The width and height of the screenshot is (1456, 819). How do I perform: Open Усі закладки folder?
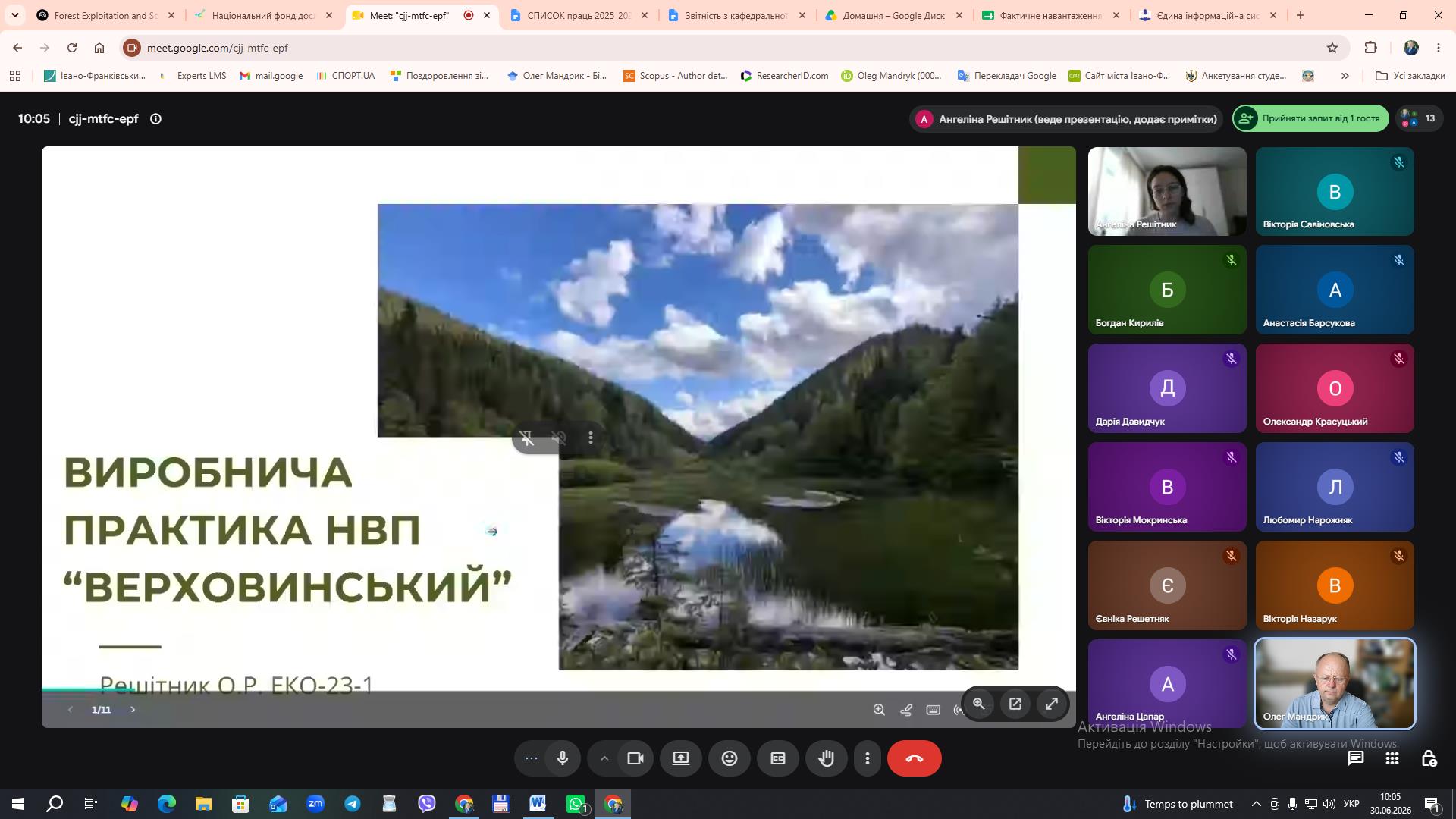(x=1410, y=76)
